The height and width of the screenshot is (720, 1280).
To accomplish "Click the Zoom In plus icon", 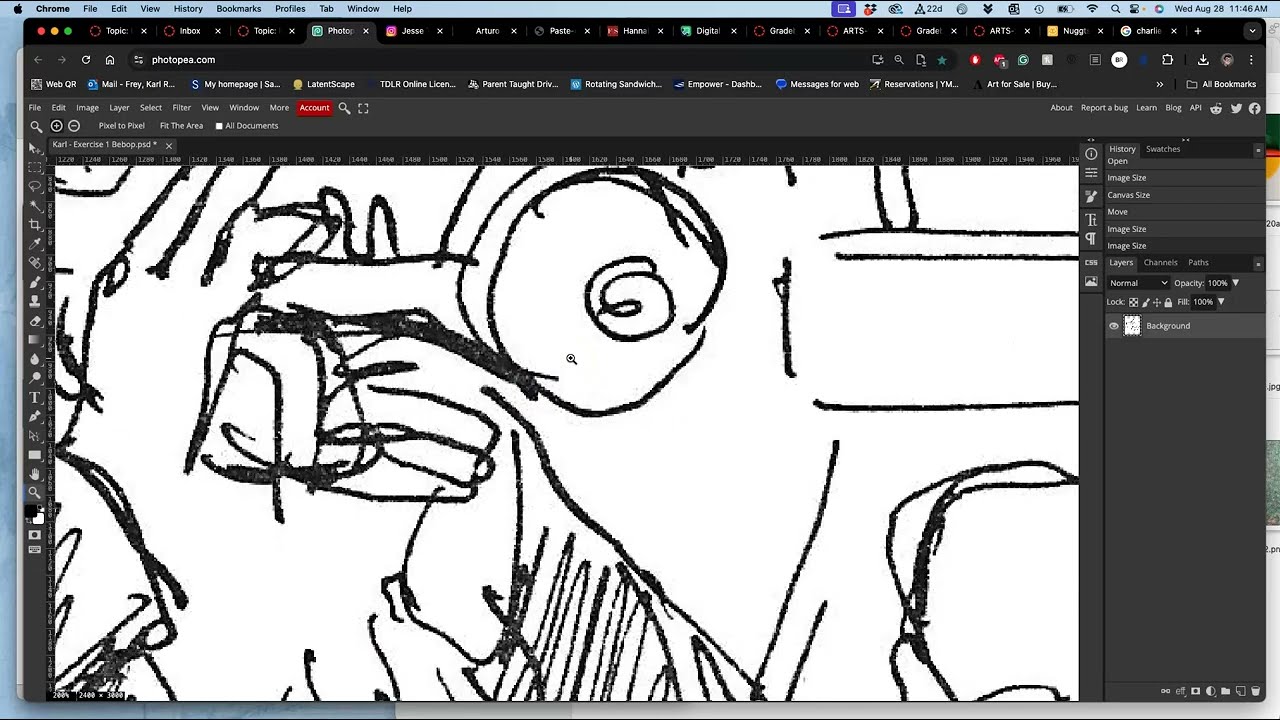I will tap(56, 126).
